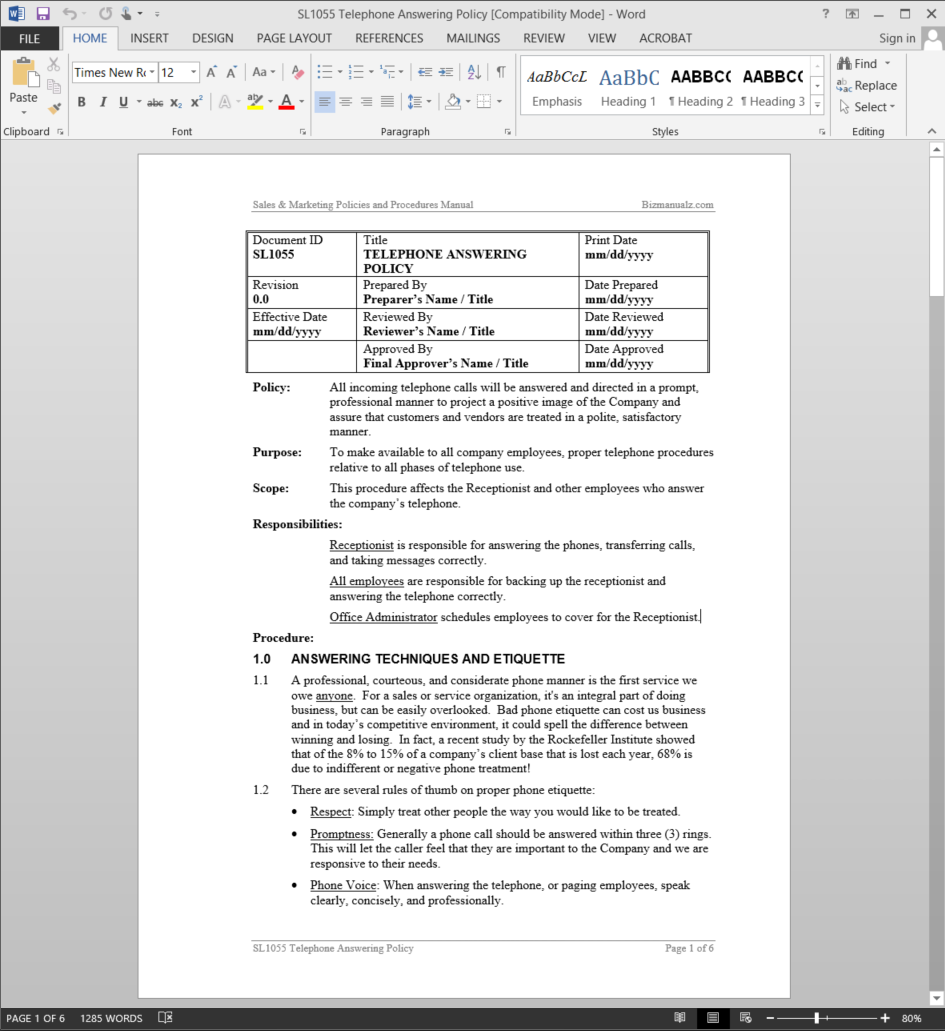The height and width of the screenshot is (1031, 945).
Task: Open the Find dropdown arrow
Action: [x=888, y=64]
